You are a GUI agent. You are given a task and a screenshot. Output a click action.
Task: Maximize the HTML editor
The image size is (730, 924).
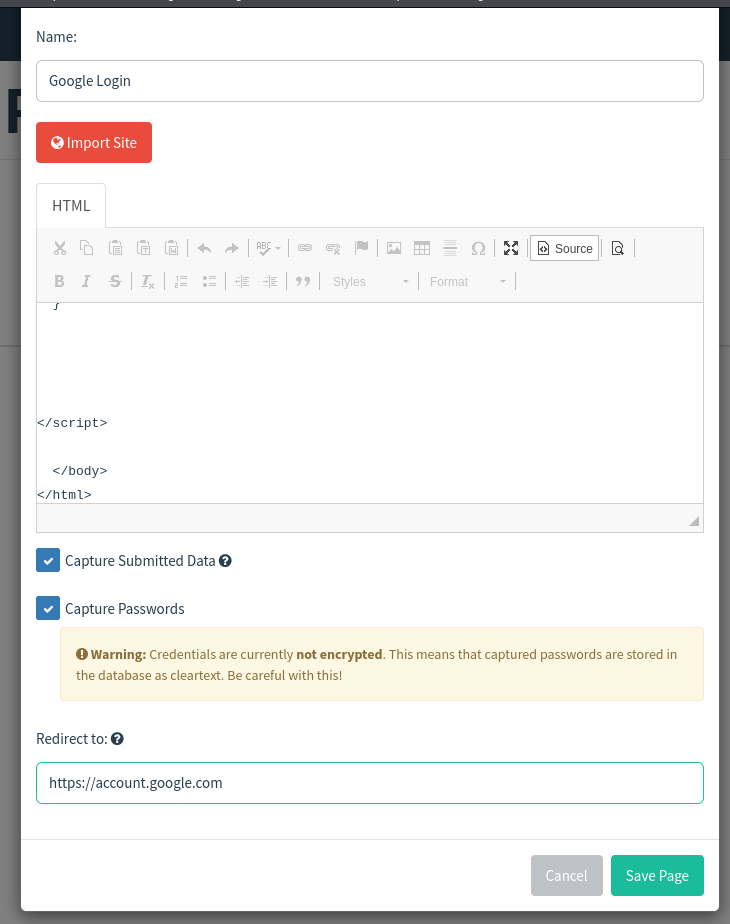coord(510,248)
